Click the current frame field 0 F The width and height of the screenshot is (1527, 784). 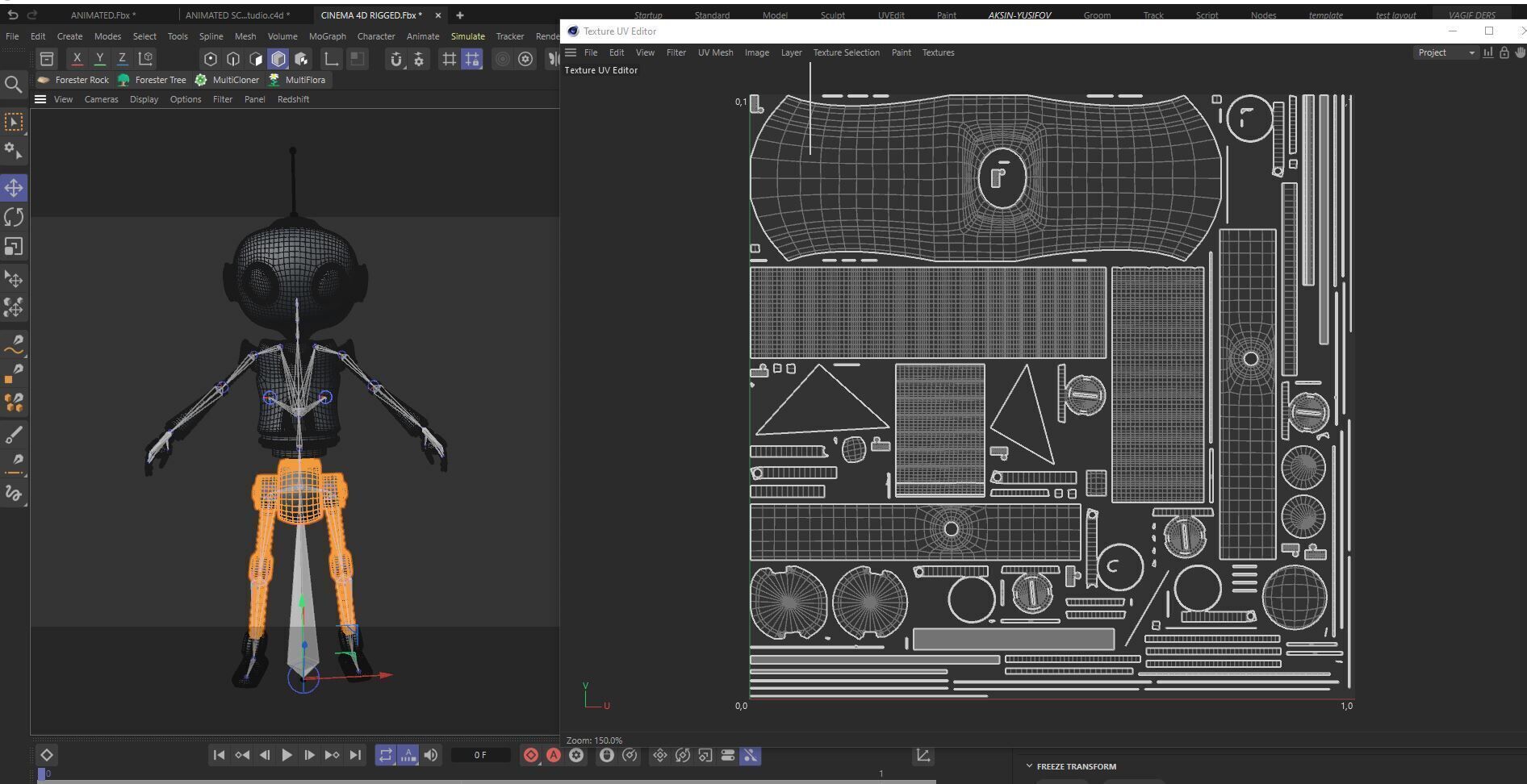[480, 755]
